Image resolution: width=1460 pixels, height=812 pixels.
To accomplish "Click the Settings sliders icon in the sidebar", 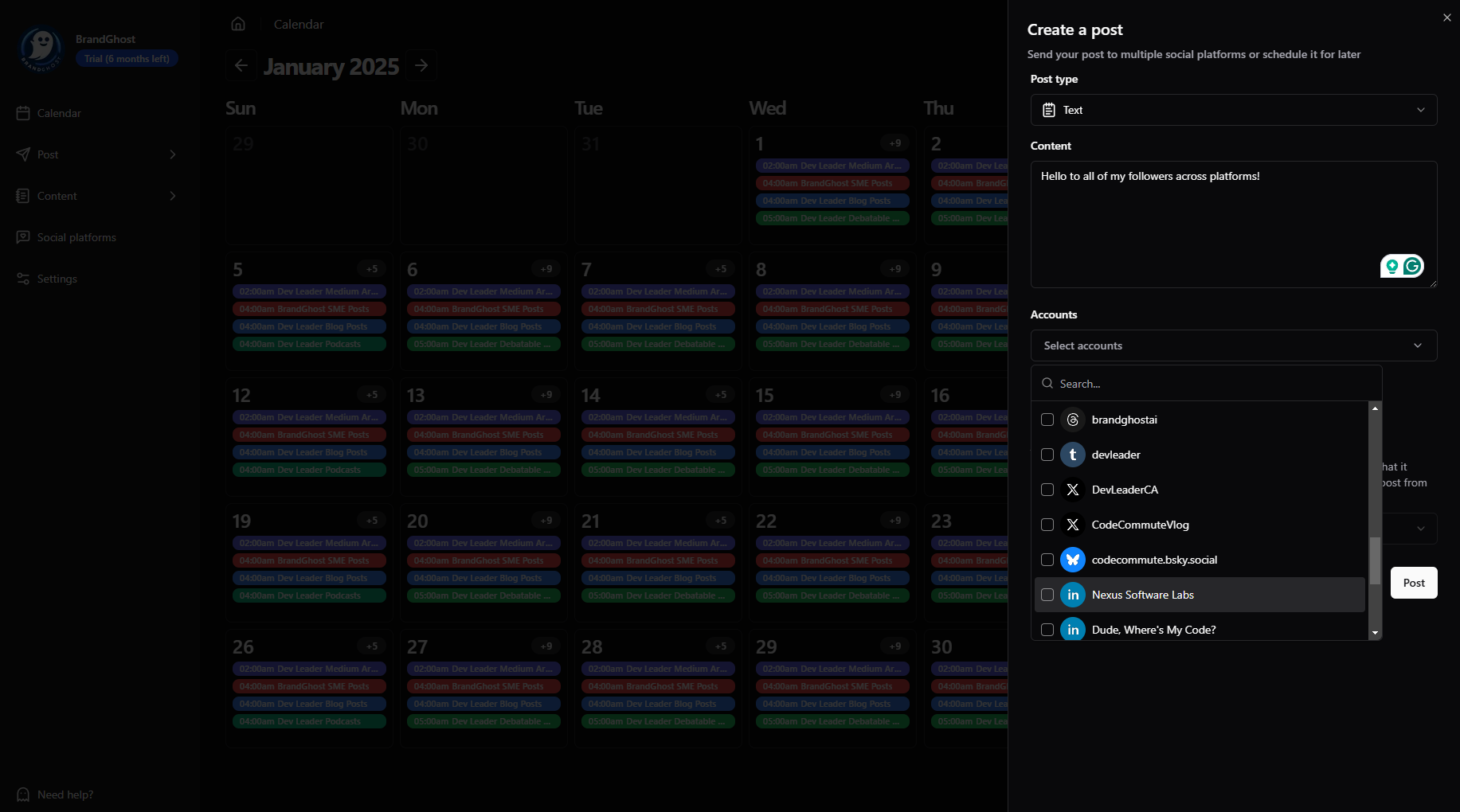I will click(x=23, y=279).
